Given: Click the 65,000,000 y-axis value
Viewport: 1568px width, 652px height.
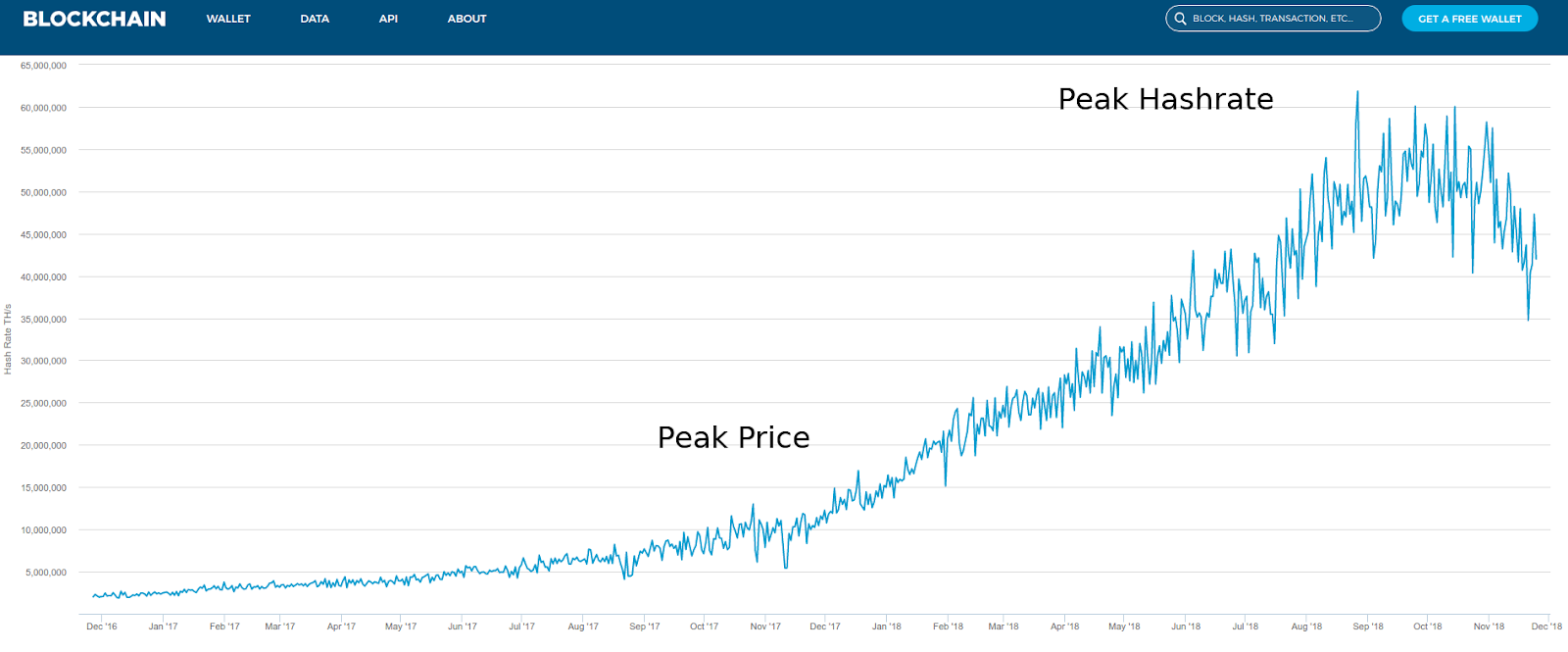Looking at the screenshot, I should coord(43,66).
